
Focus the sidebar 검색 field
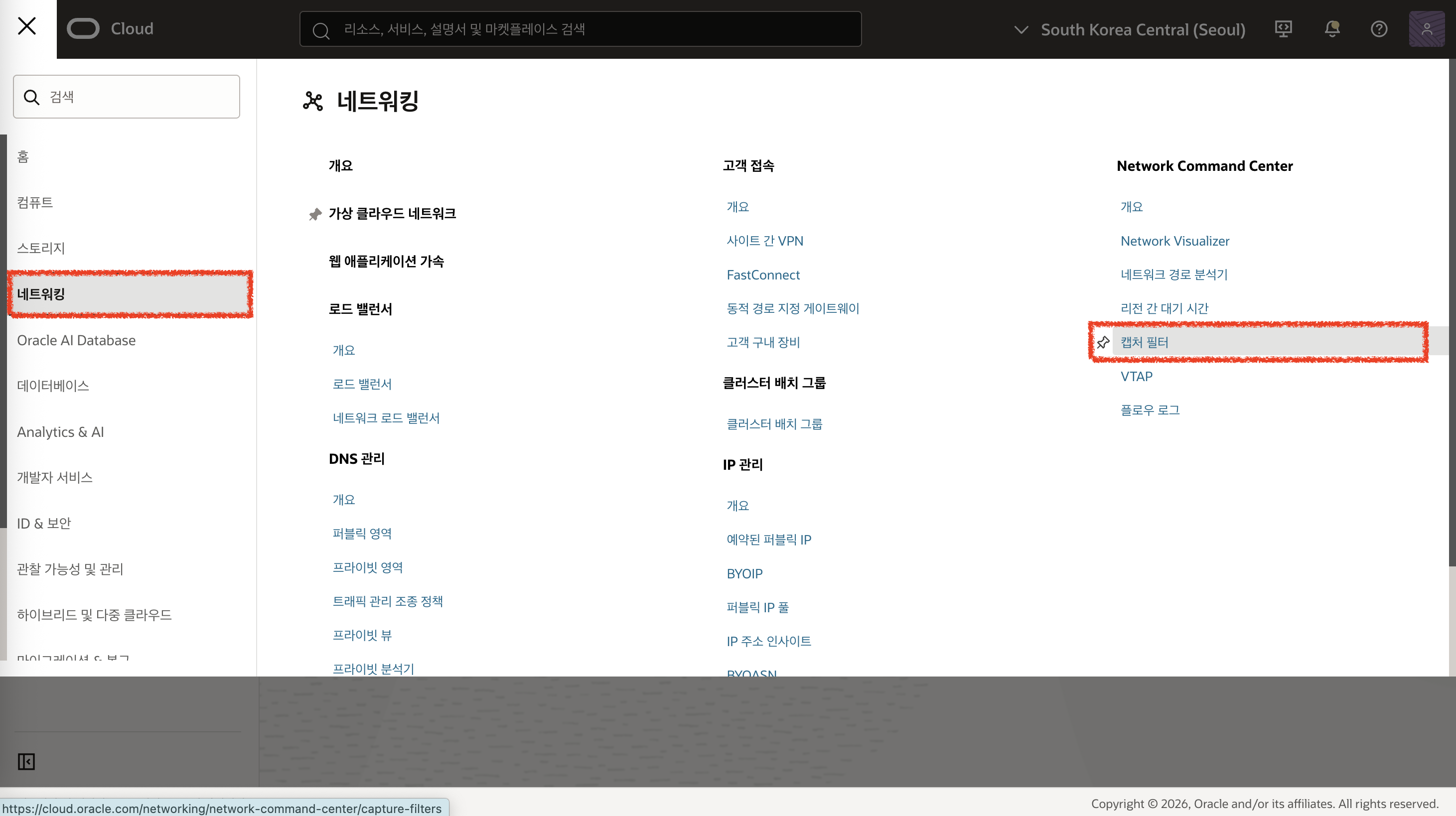coord(127,97)
